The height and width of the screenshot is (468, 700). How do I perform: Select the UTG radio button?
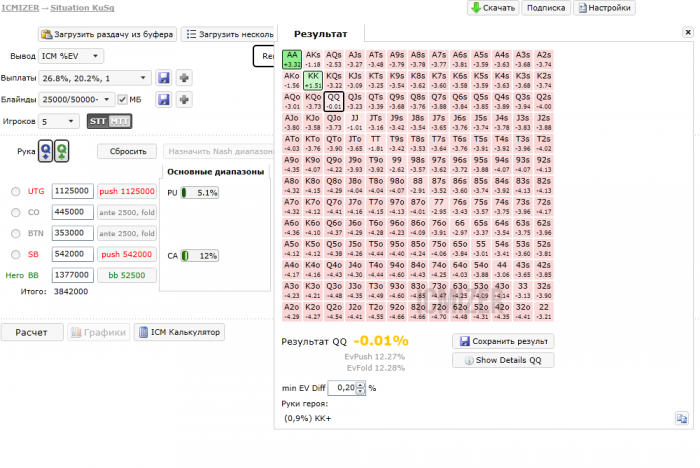pyautogui.click(x=16, y=192)
